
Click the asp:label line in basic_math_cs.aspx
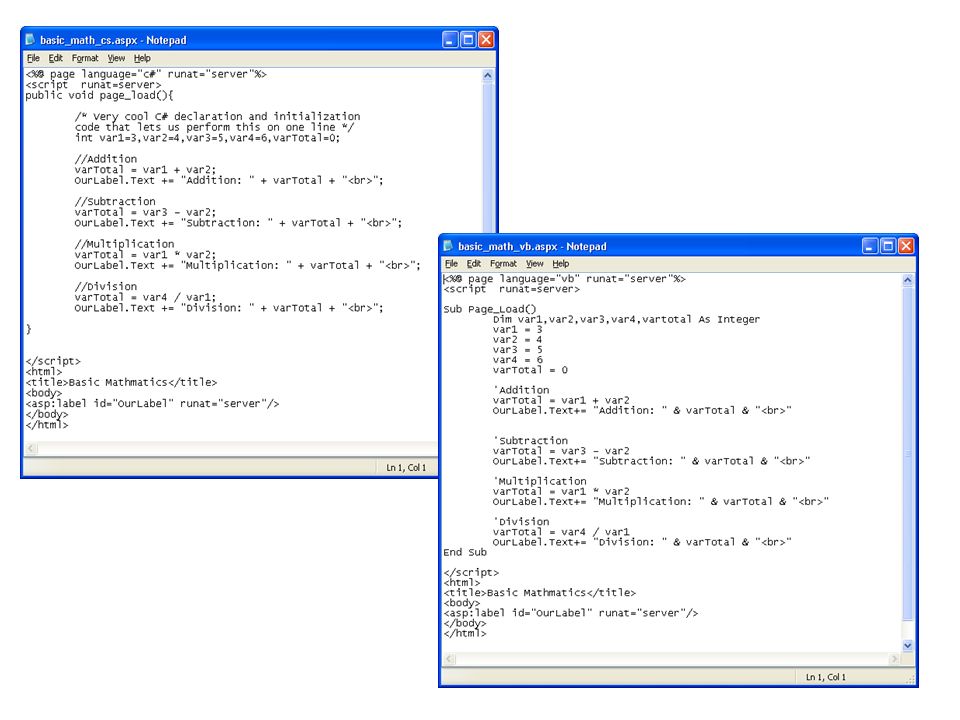click(x=152, y=403)
